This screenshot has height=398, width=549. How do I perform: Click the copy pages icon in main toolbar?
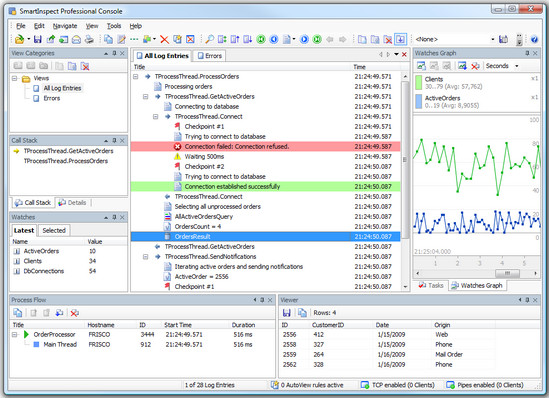point(109,39)
